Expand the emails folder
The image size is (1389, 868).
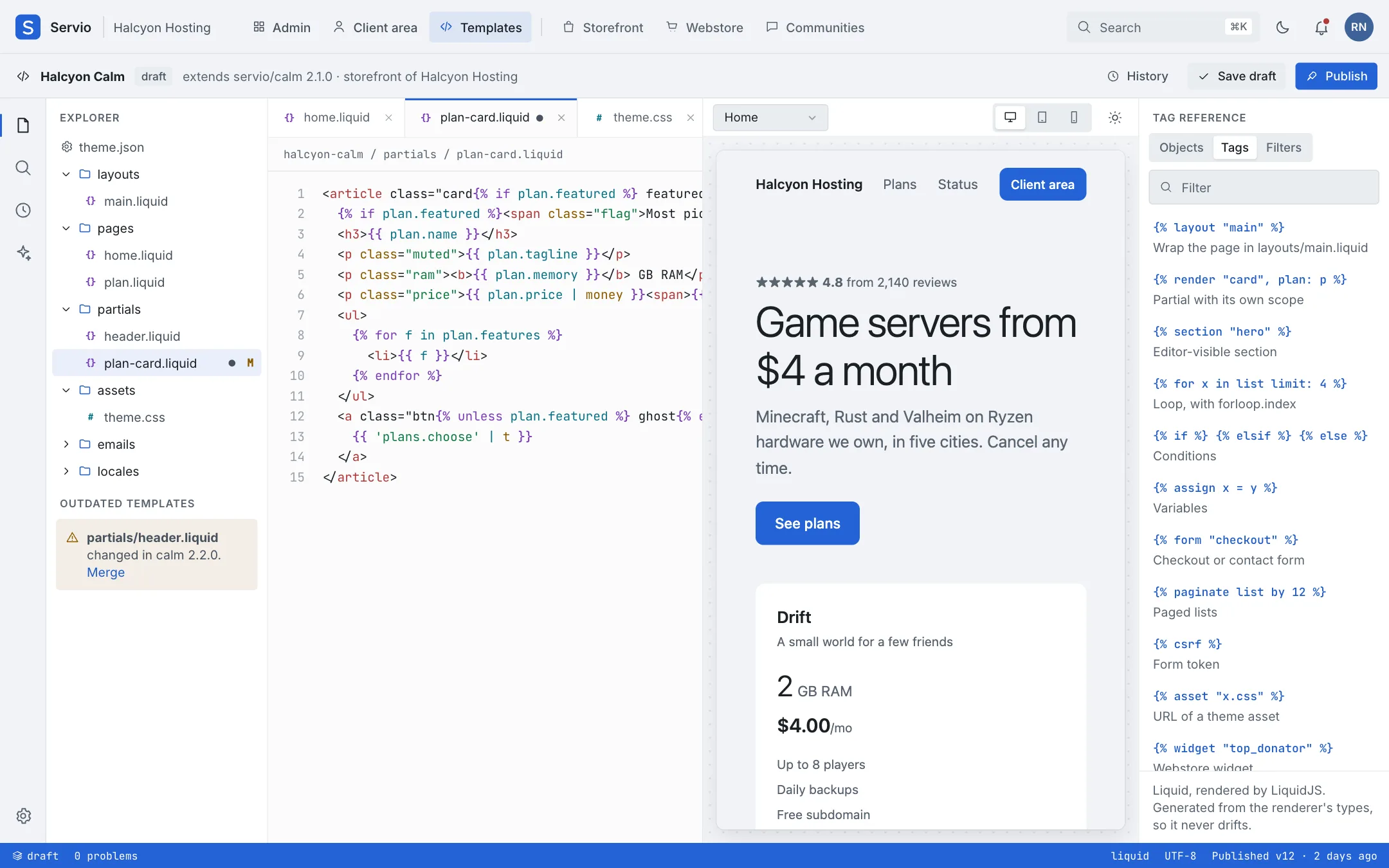(66, 444)
